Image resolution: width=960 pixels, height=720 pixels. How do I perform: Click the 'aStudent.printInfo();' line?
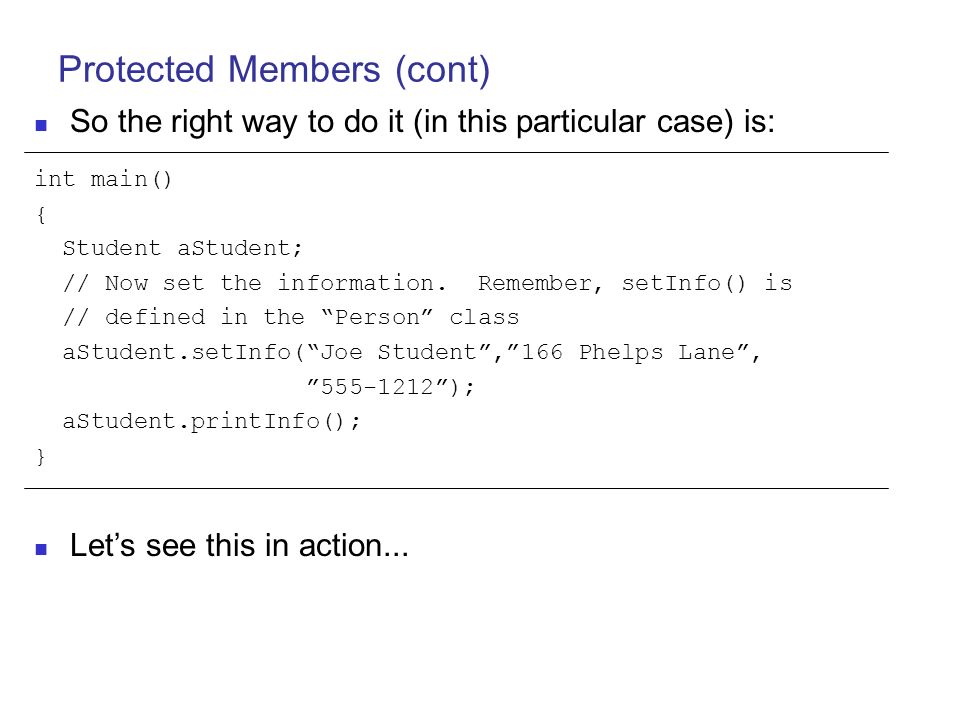pyautogui.click(x=212, y=421)
